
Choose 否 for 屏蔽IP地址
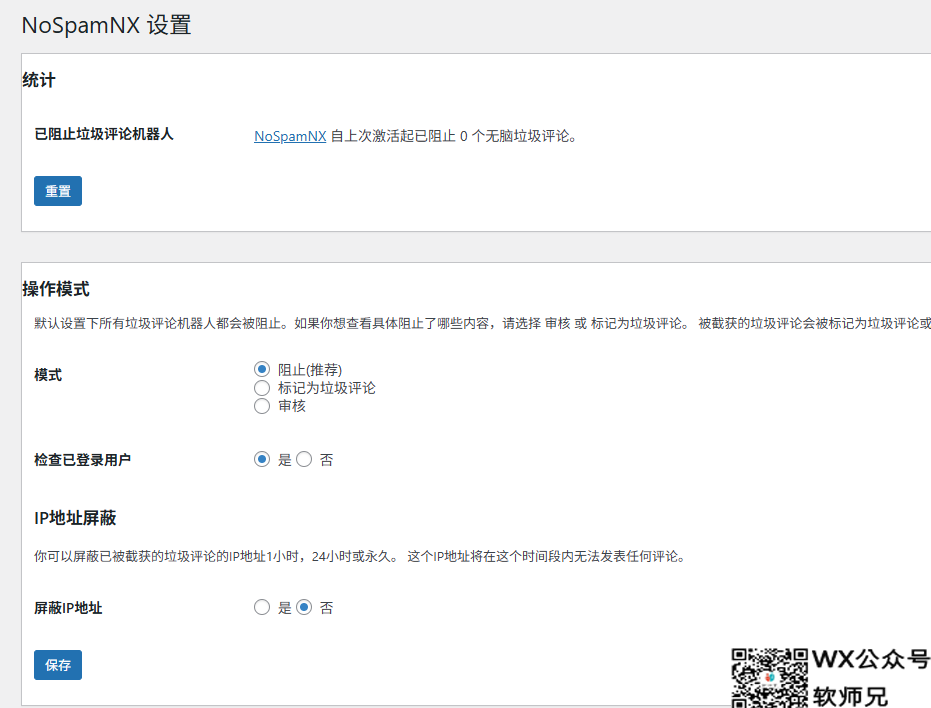click(x=304, y=608)
